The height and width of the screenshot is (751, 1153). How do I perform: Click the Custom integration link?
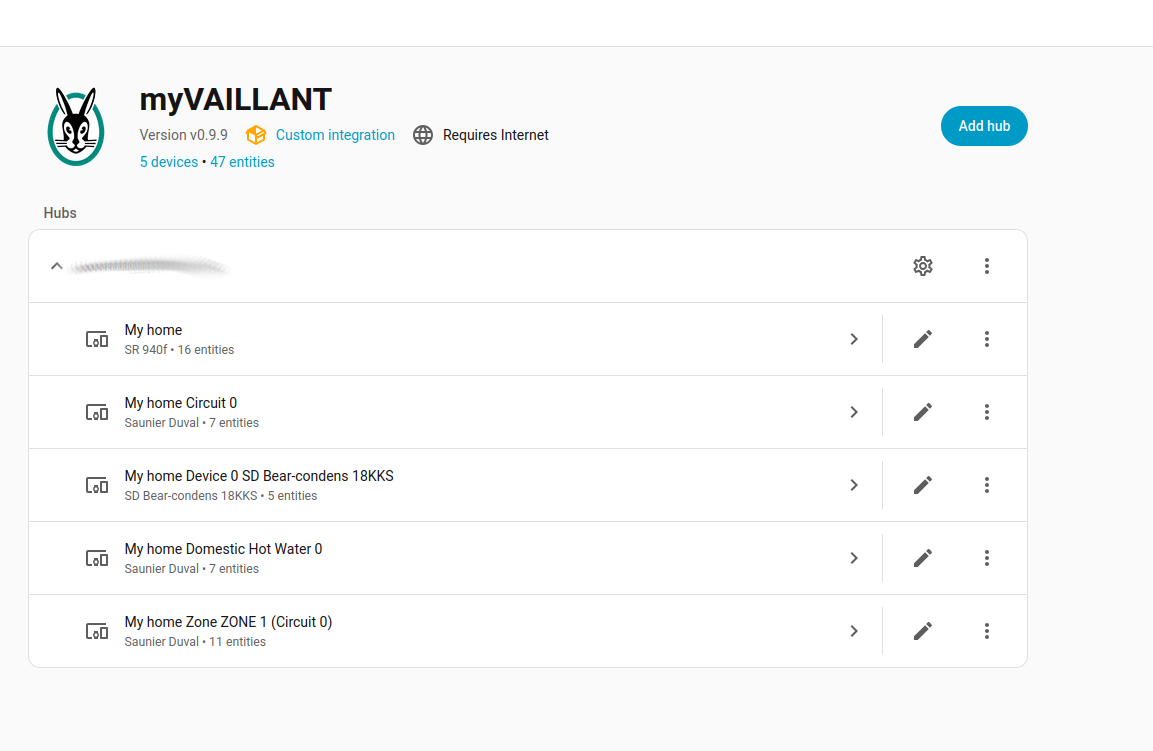[335, 135]
